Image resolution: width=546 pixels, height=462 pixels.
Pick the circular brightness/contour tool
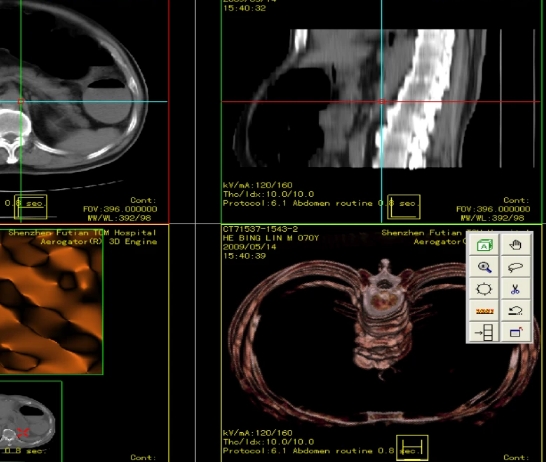(484, 289)
